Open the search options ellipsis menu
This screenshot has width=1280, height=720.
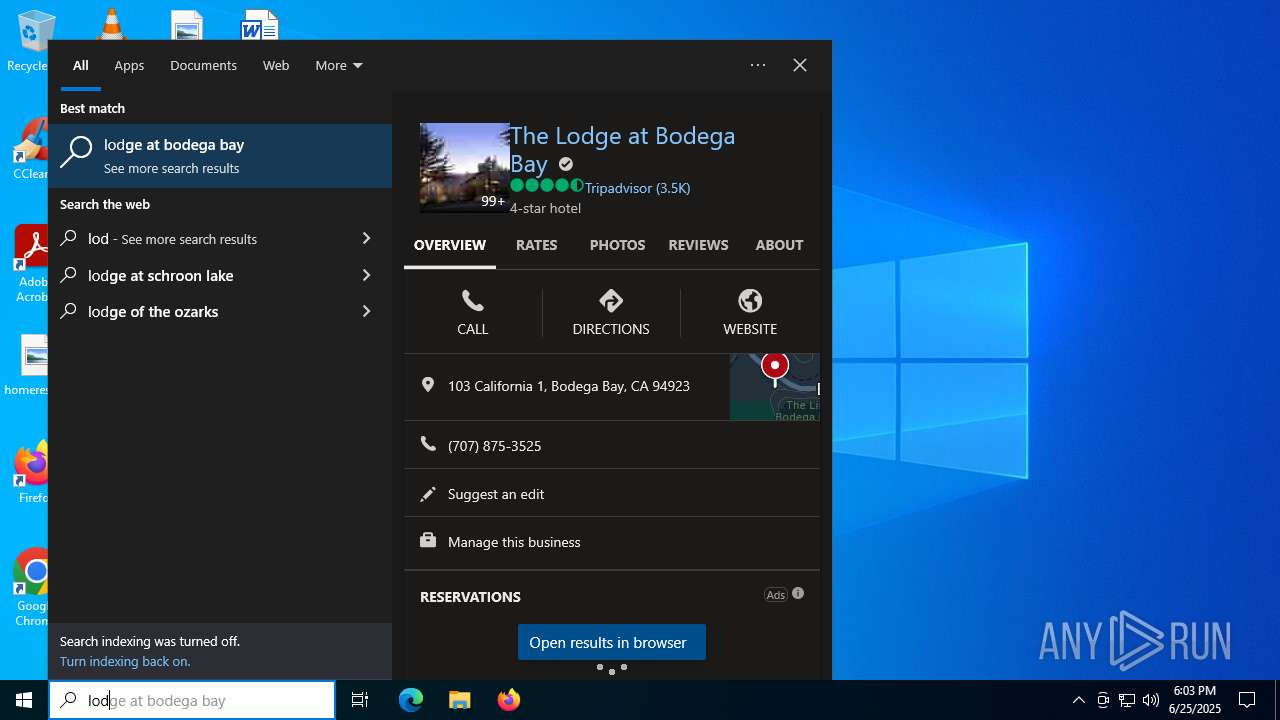click(758, 65)
